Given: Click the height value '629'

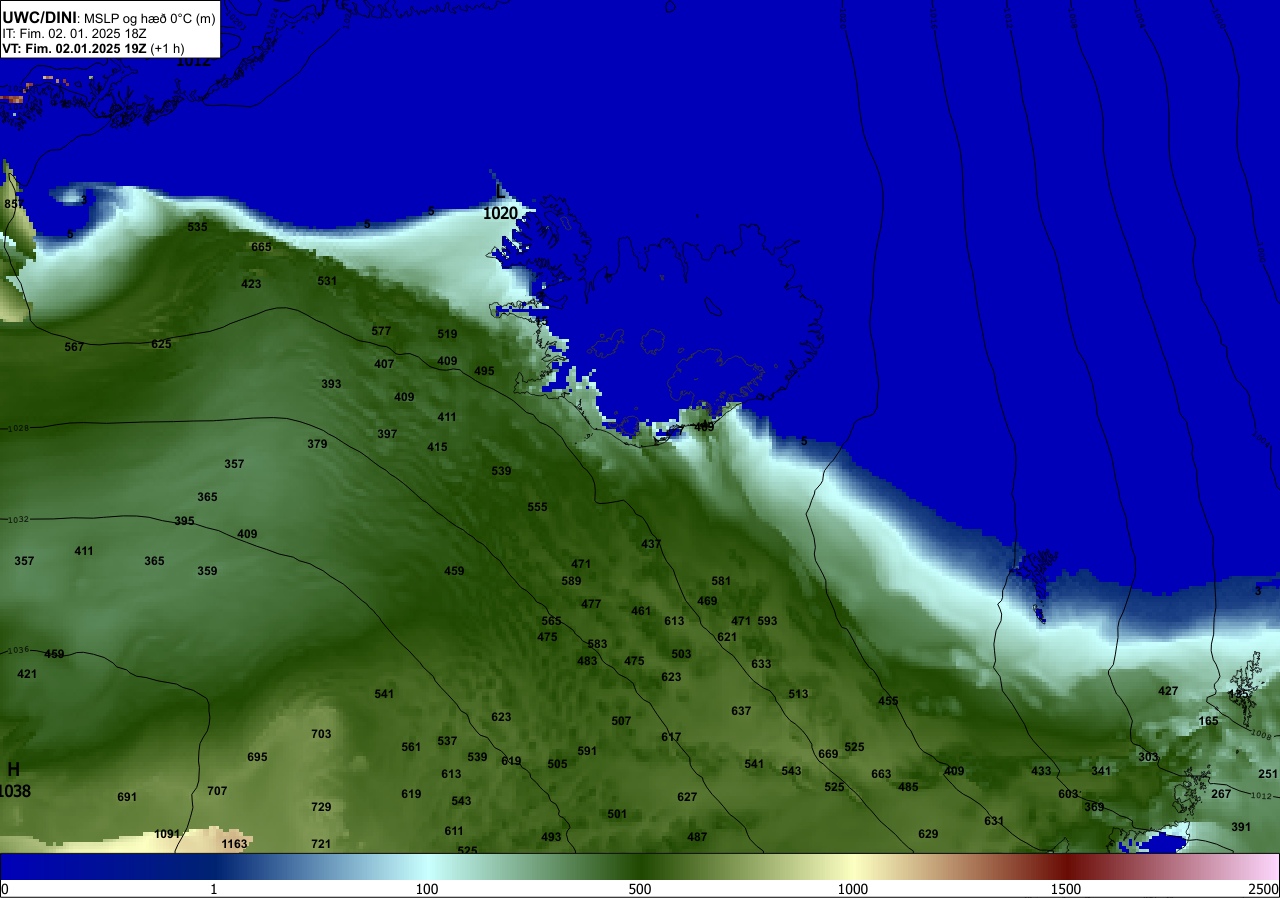Looking at the screenshot, I should coord(928,834).
